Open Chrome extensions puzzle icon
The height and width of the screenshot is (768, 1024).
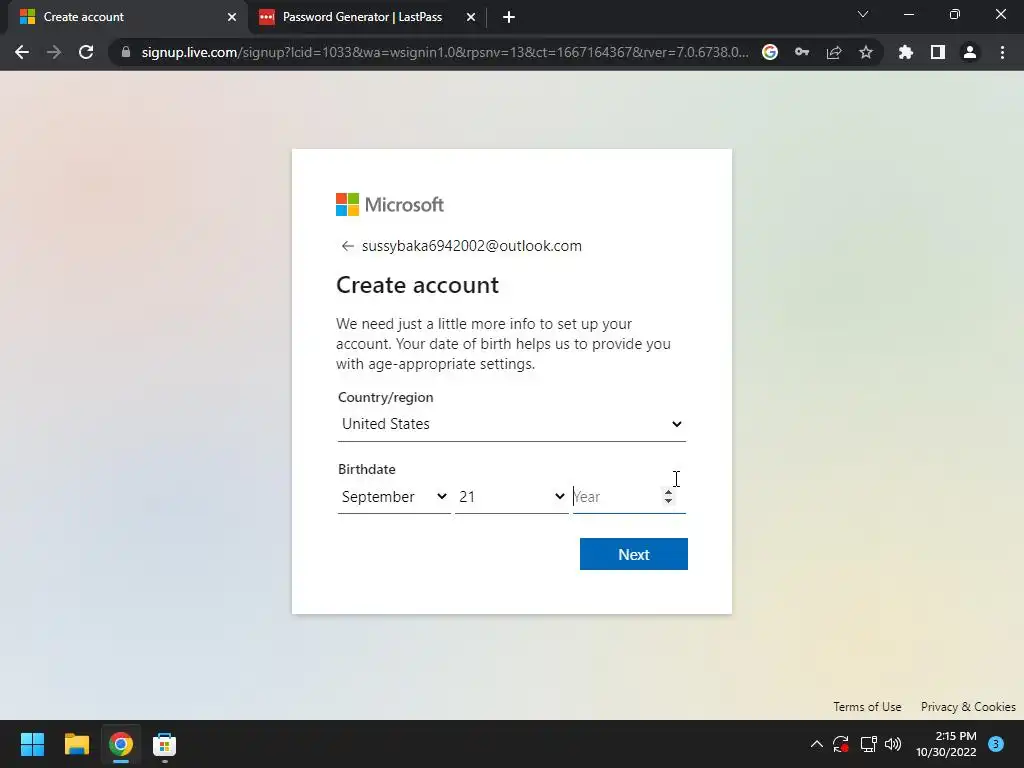(x=906, y=52)
